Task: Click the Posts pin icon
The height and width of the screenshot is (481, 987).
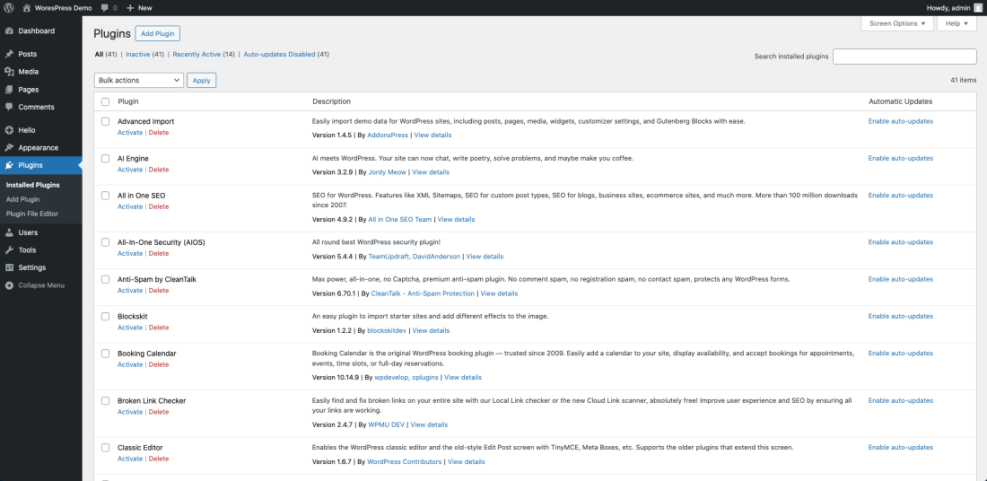Action: click(9, 54)
